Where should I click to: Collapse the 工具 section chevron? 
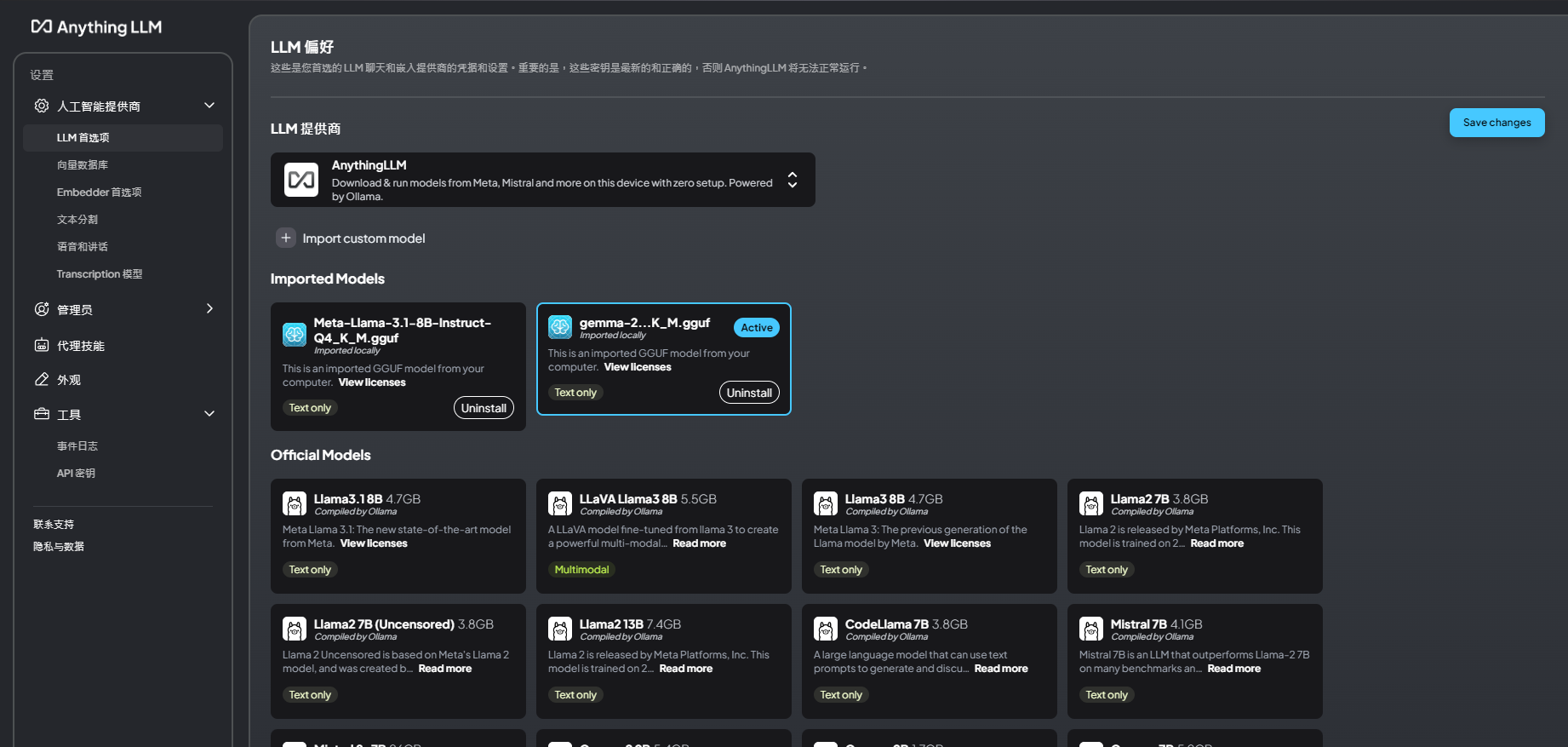click(x=209, y=413)
